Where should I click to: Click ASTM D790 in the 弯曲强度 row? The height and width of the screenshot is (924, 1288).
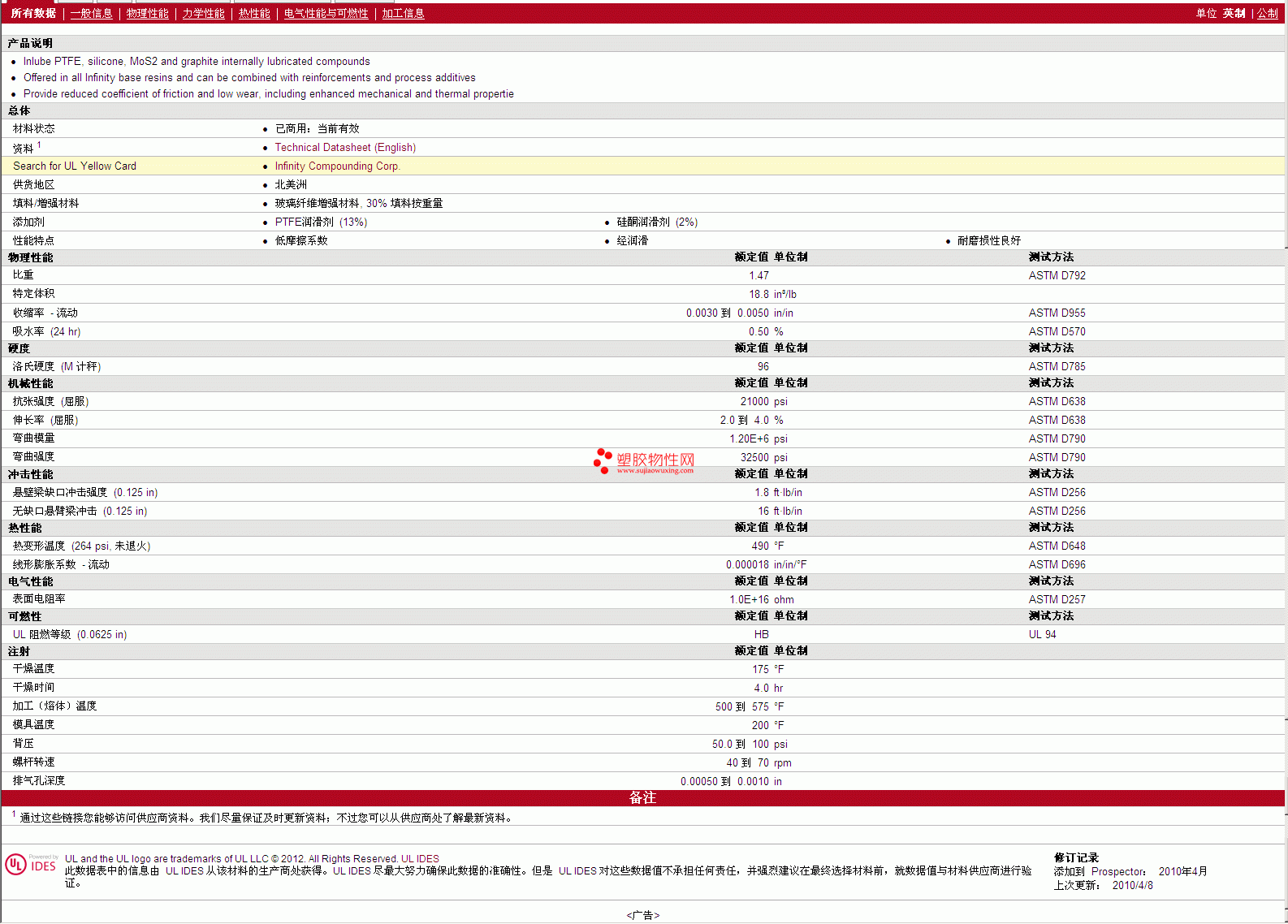click(x=1057, y=458)
